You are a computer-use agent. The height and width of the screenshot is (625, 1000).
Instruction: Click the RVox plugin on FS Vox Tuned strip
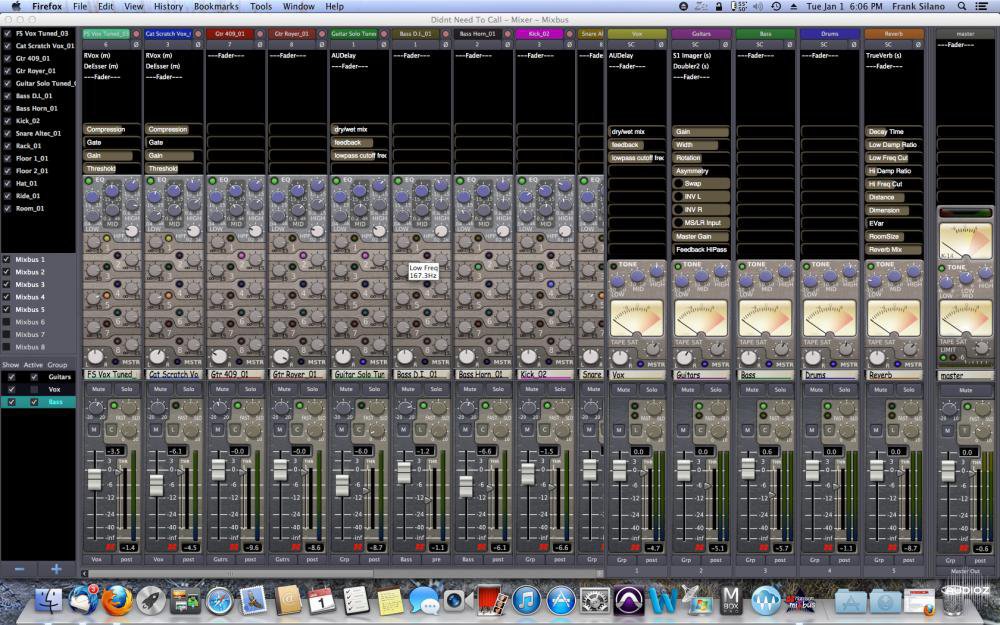(x=98, y=56)
